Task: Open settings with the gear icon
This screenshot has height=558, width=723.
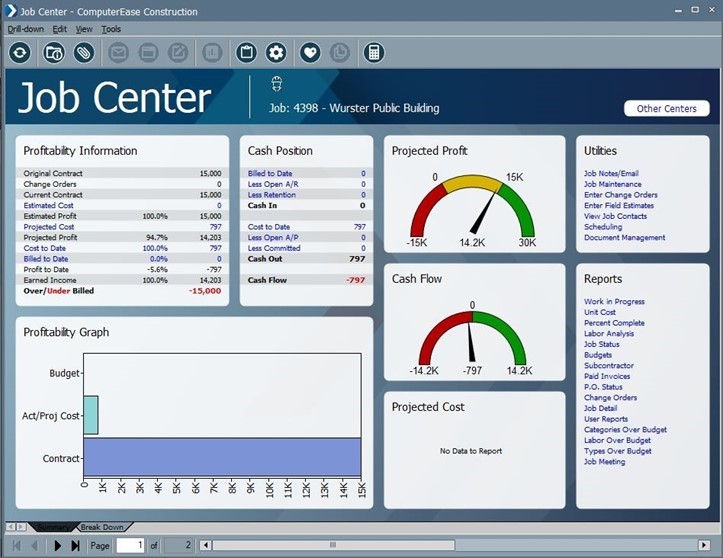Action: point(276,52)
